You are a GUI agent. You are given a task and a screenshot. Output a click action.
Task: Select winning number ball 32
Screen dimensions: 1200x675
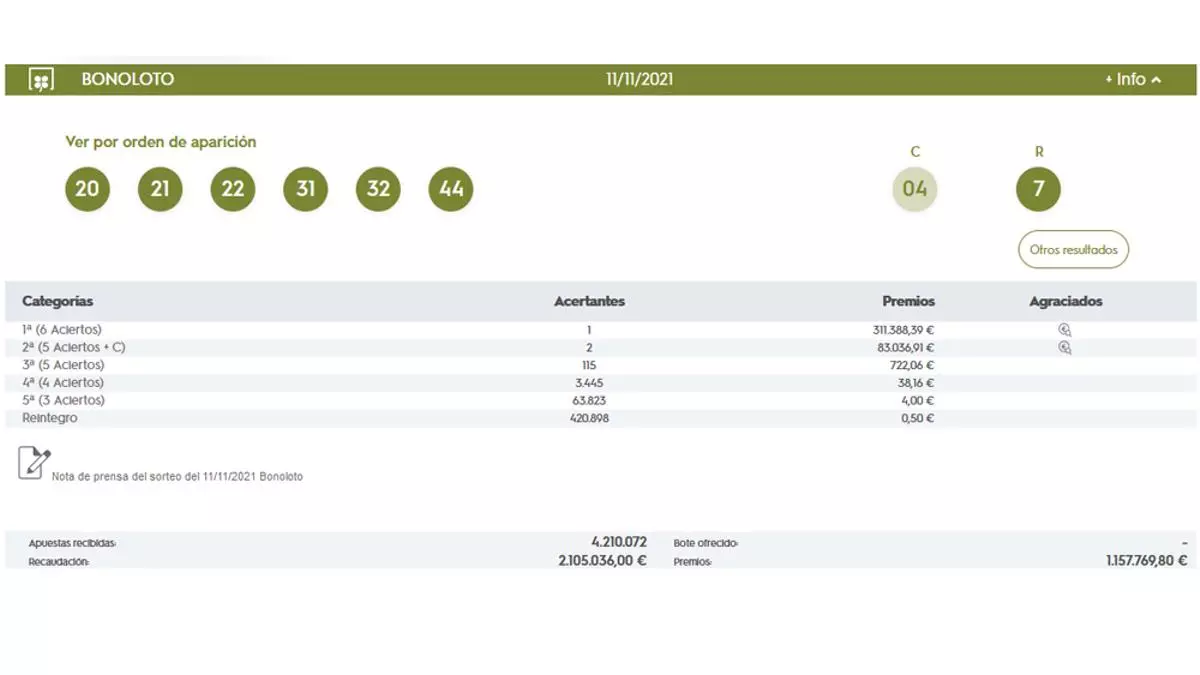coord(378,189)
